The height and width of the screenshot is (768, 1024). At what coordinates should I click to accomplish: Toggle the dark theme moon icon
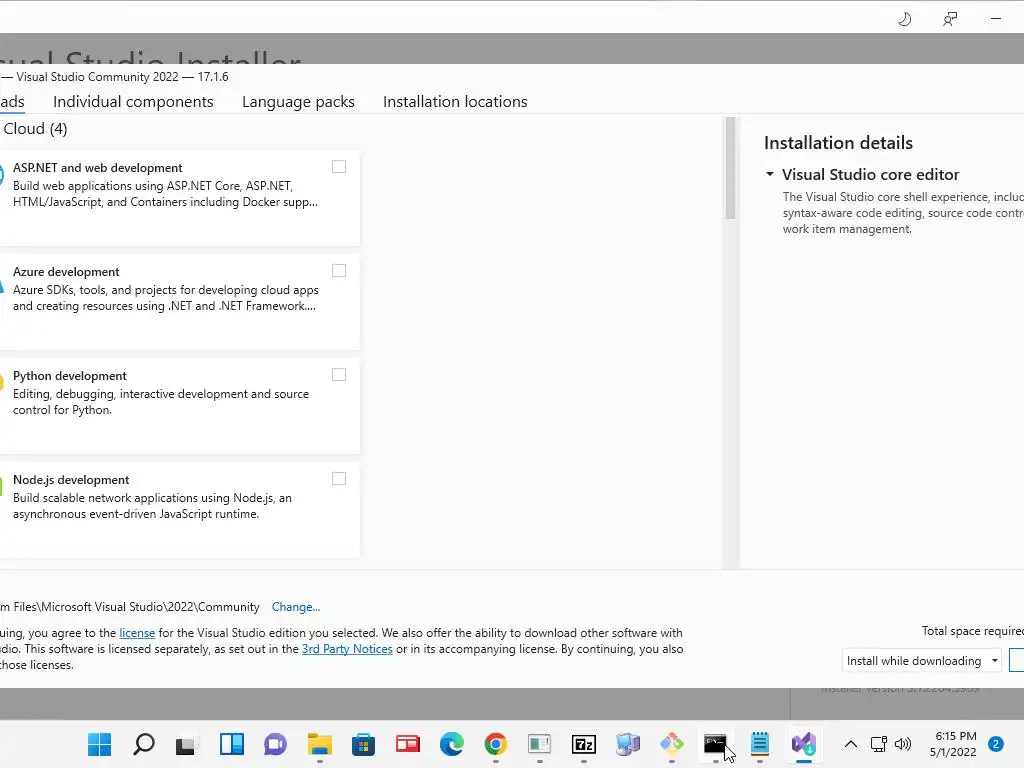point(904,19)
